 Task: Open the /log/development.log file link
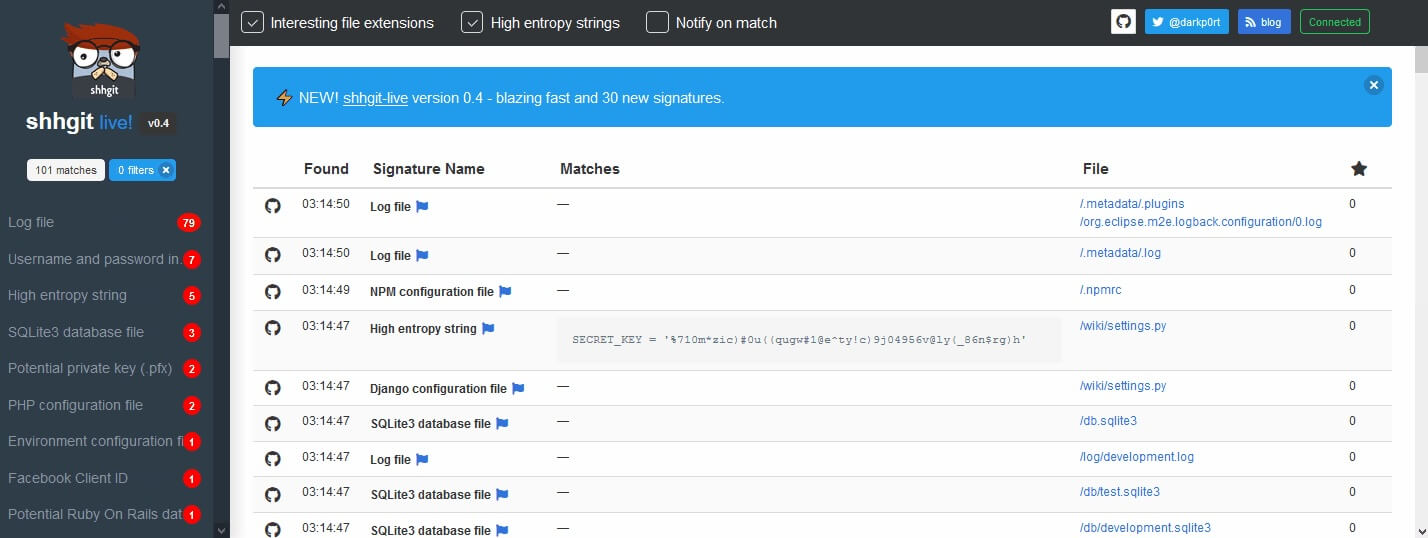click(1137, 457)
